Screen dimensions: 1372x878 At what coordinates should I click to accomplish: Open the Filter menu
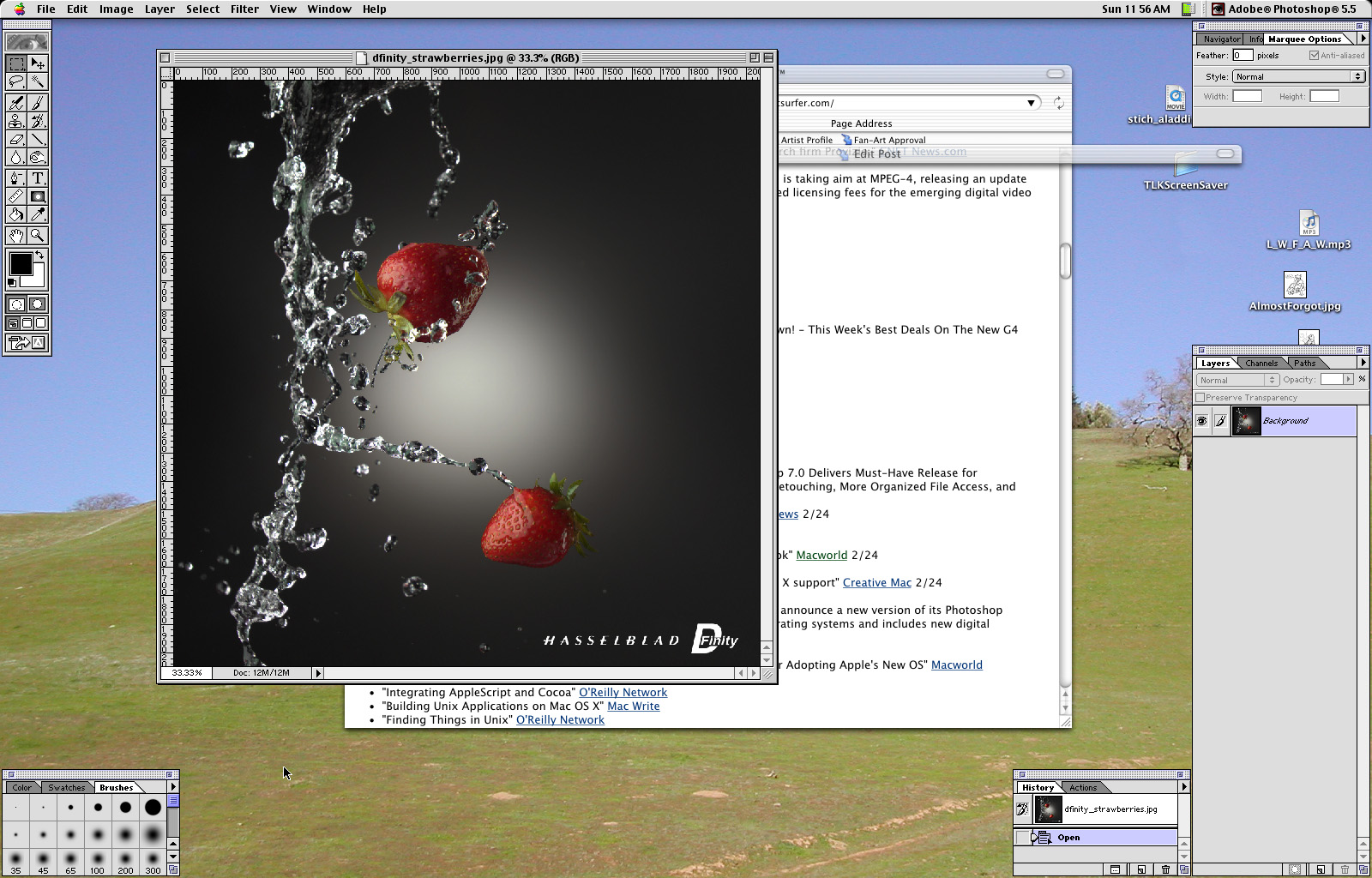click(244, 9)
